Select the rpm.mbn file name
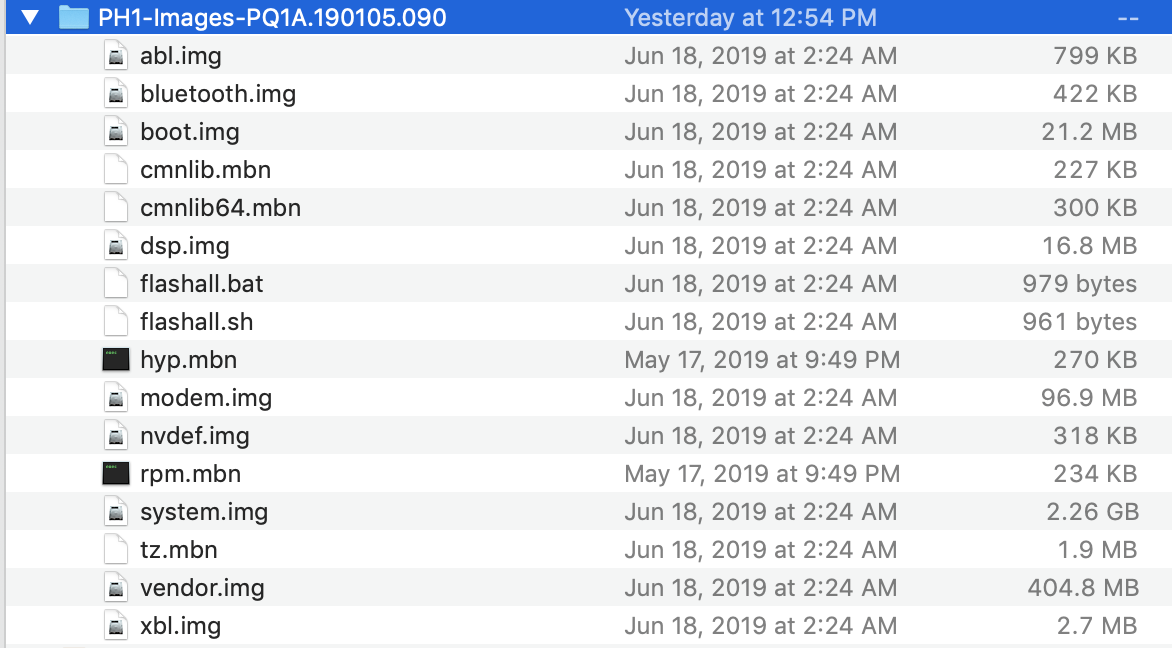 (x=191, y=475)
